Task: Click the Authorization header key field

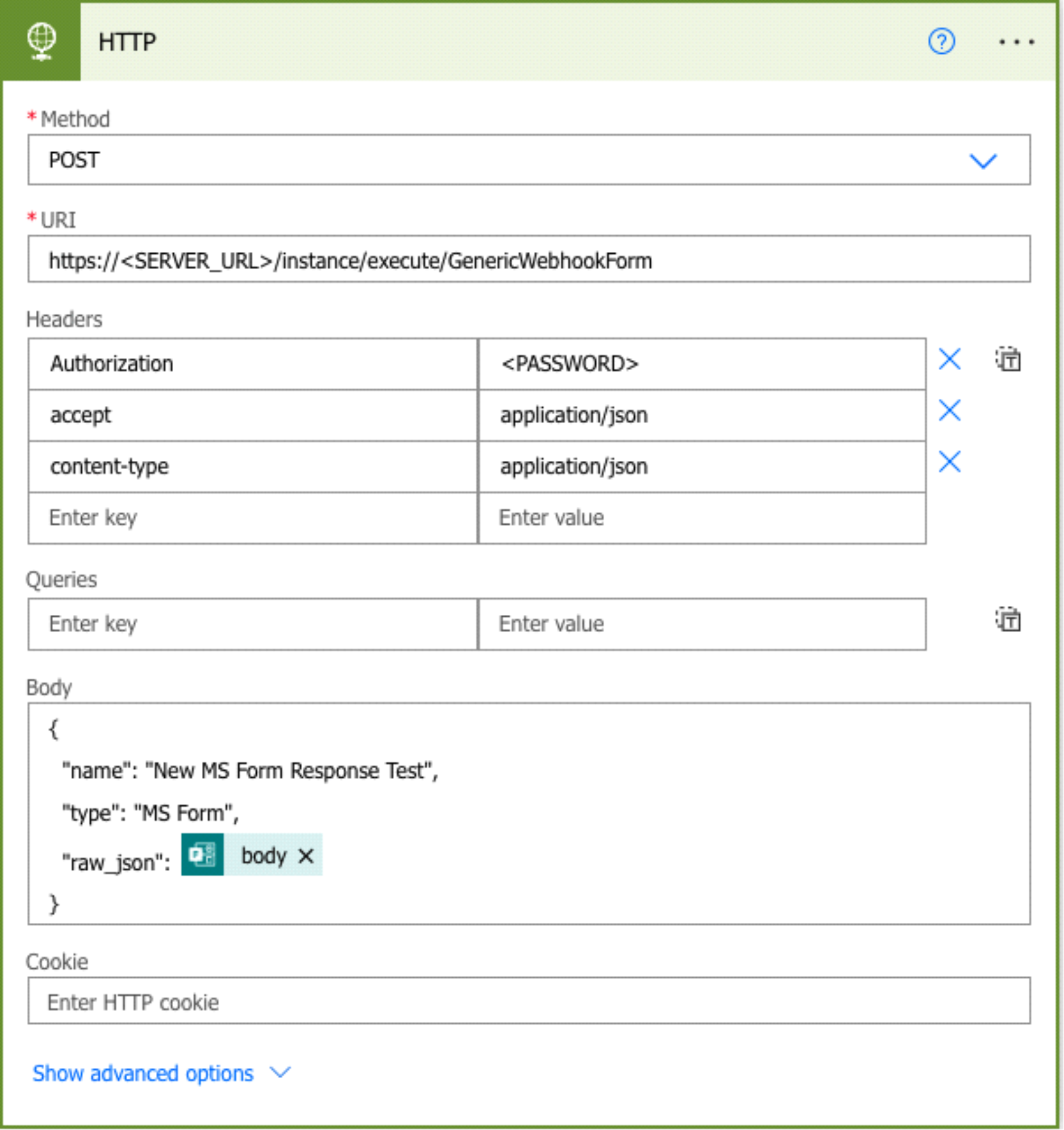Action: [x=252, y=364]
